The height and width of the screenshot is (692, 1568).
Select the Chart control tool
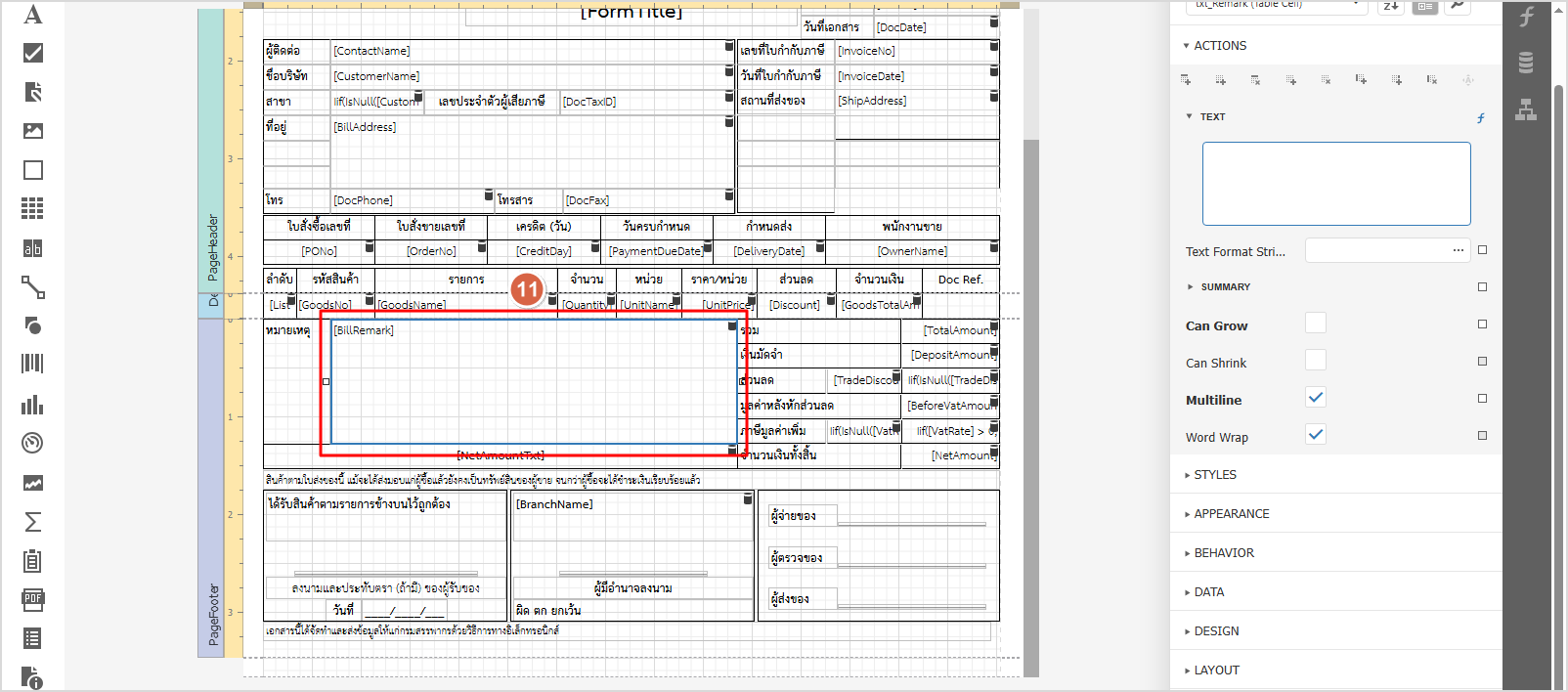33,405
